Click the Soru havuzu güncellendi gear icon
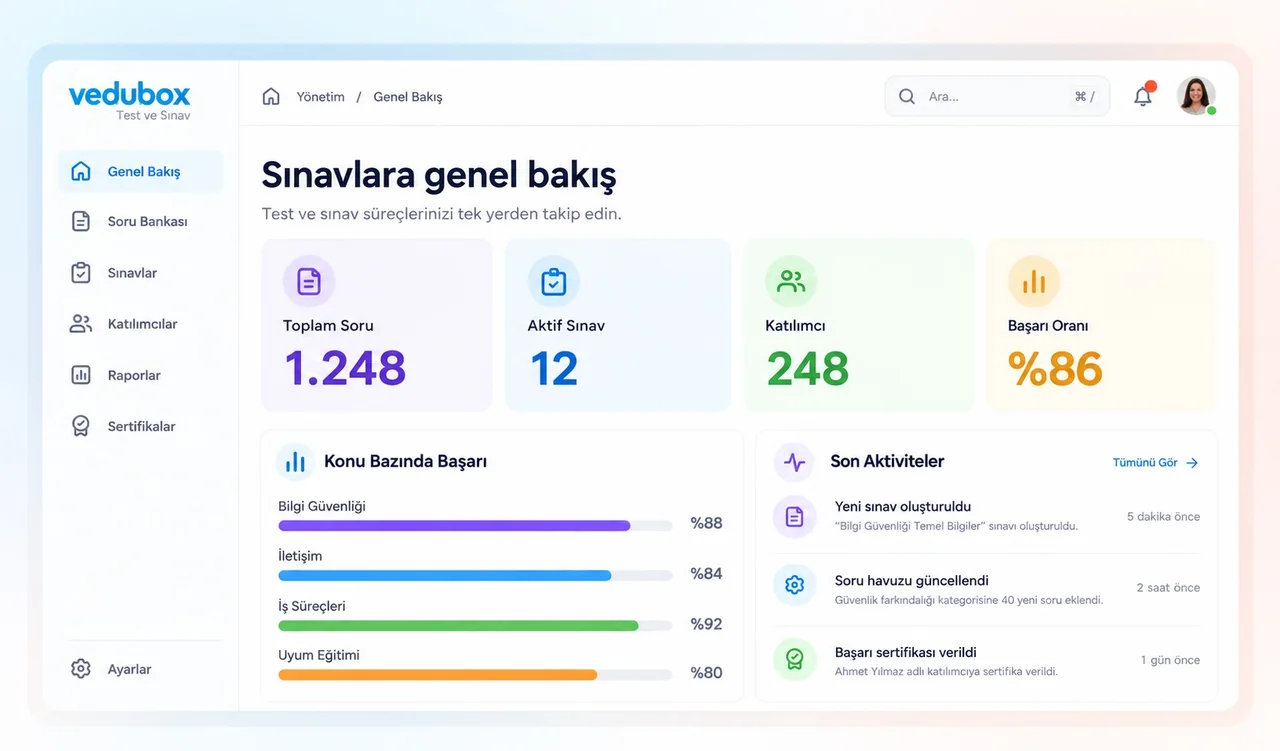Screen dimensions: 1280x751 [795, 585]
